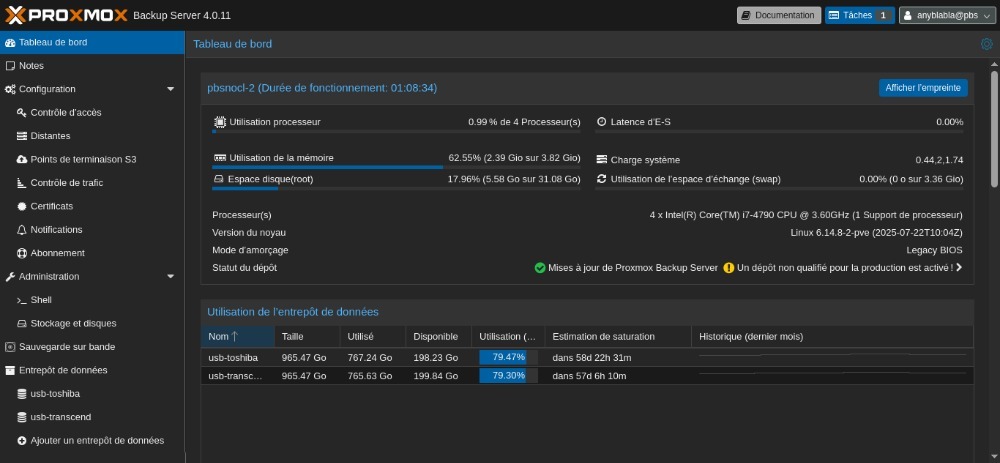The image size is (1000, 463).
Task: Collapse the Administration section arrow
Action: (x=170, y=277)
